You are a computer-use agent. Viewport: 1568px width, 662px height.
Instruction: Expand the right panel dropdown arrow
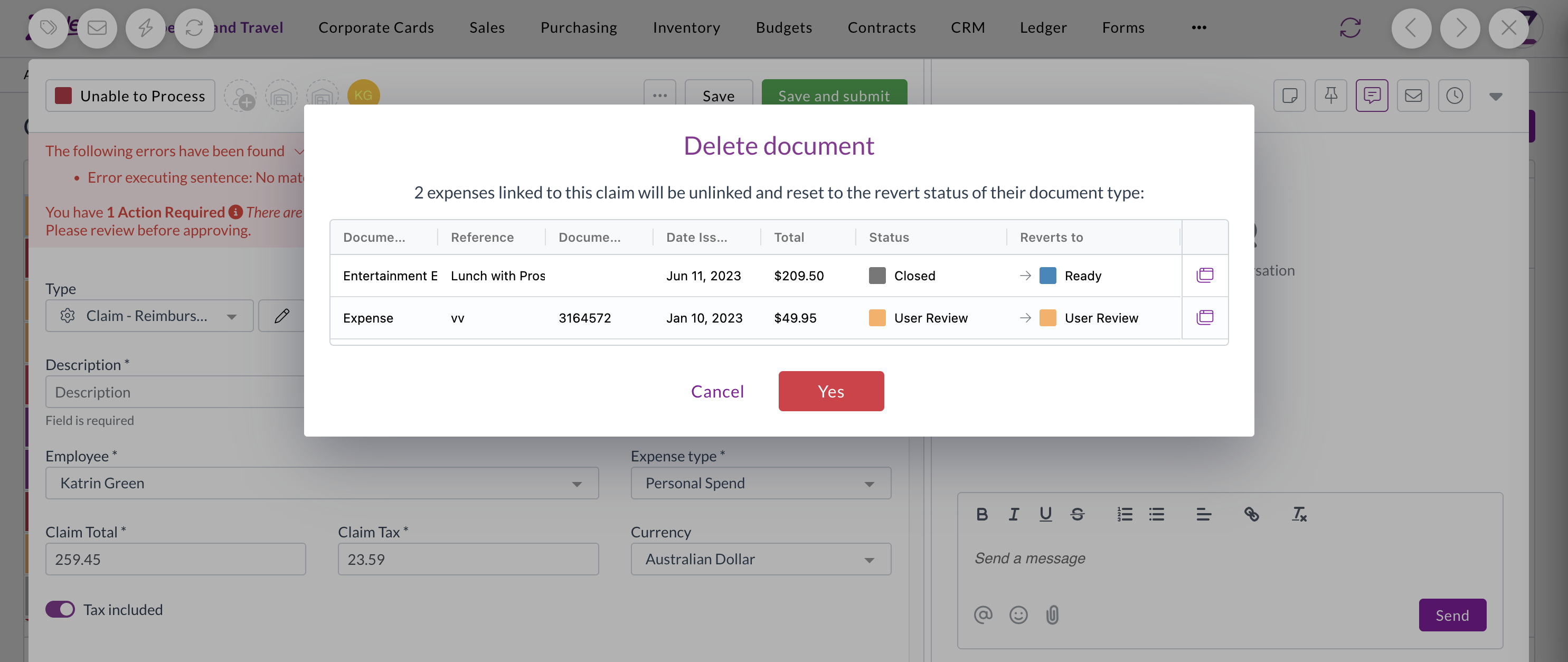pos(1496,96)
